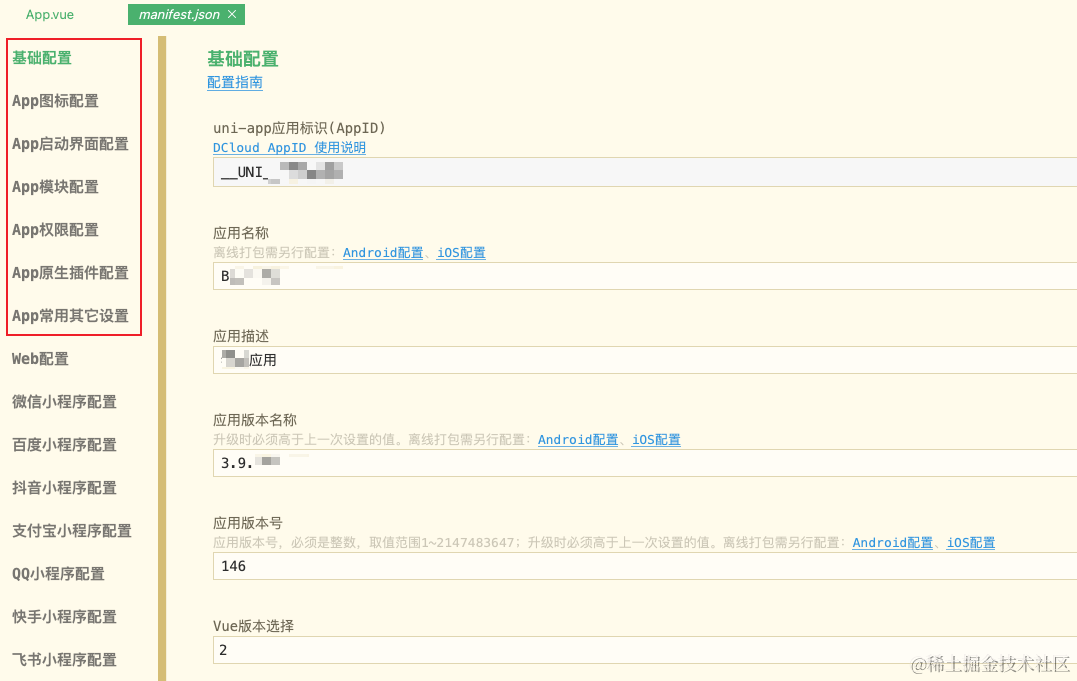Focus the 应用版本名称 field showing 3.9.
The image size is (1077, 681).
pos(645,463)
